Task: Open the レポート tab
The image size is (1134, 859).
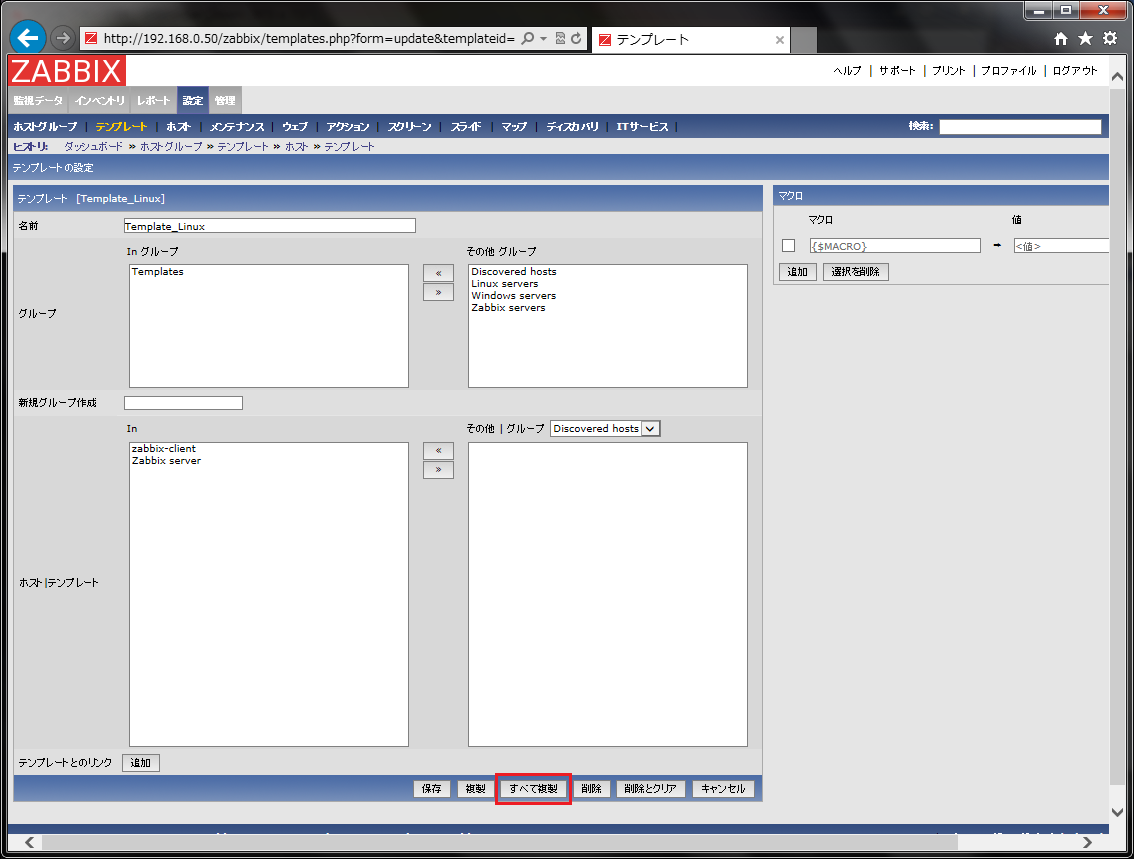Action: (x=153, y=101)
